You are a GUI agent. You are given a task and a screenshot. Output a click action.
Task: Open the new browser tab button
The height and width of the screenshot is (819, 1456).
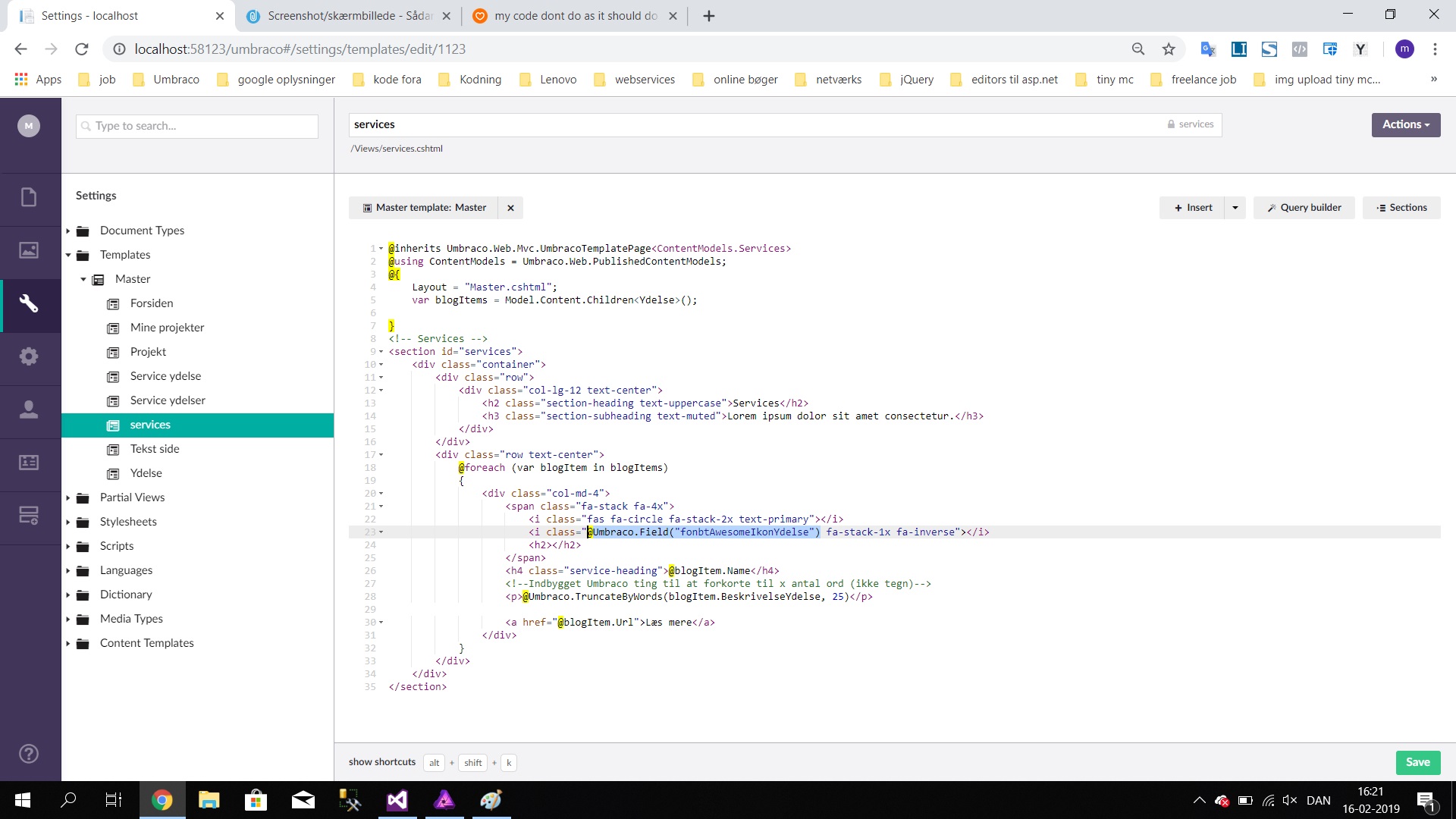click(x=709, y=16)
